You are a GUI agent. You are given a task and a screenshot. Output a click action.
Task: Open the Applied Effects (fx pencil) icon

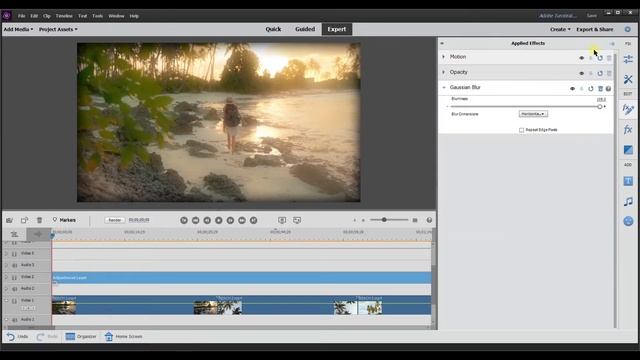[x=628, y=109]
